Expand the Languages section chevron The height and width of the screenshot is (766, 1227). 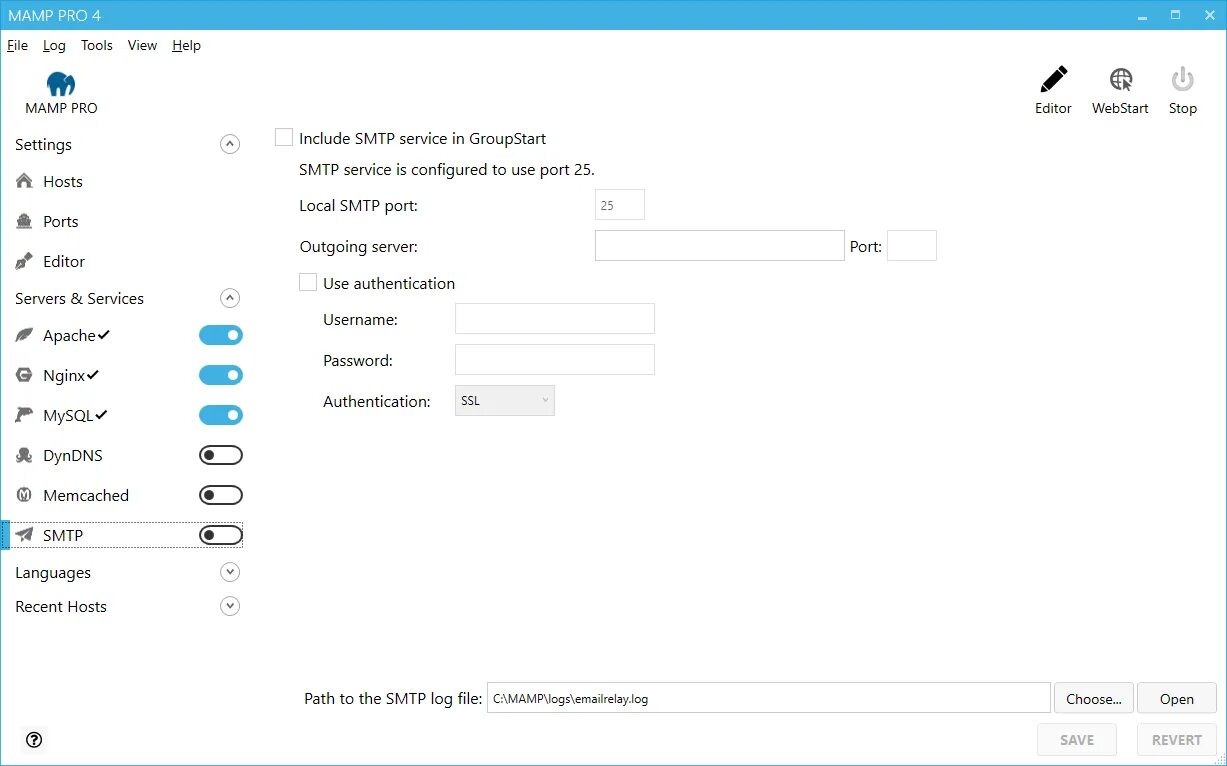click(230, 572)
